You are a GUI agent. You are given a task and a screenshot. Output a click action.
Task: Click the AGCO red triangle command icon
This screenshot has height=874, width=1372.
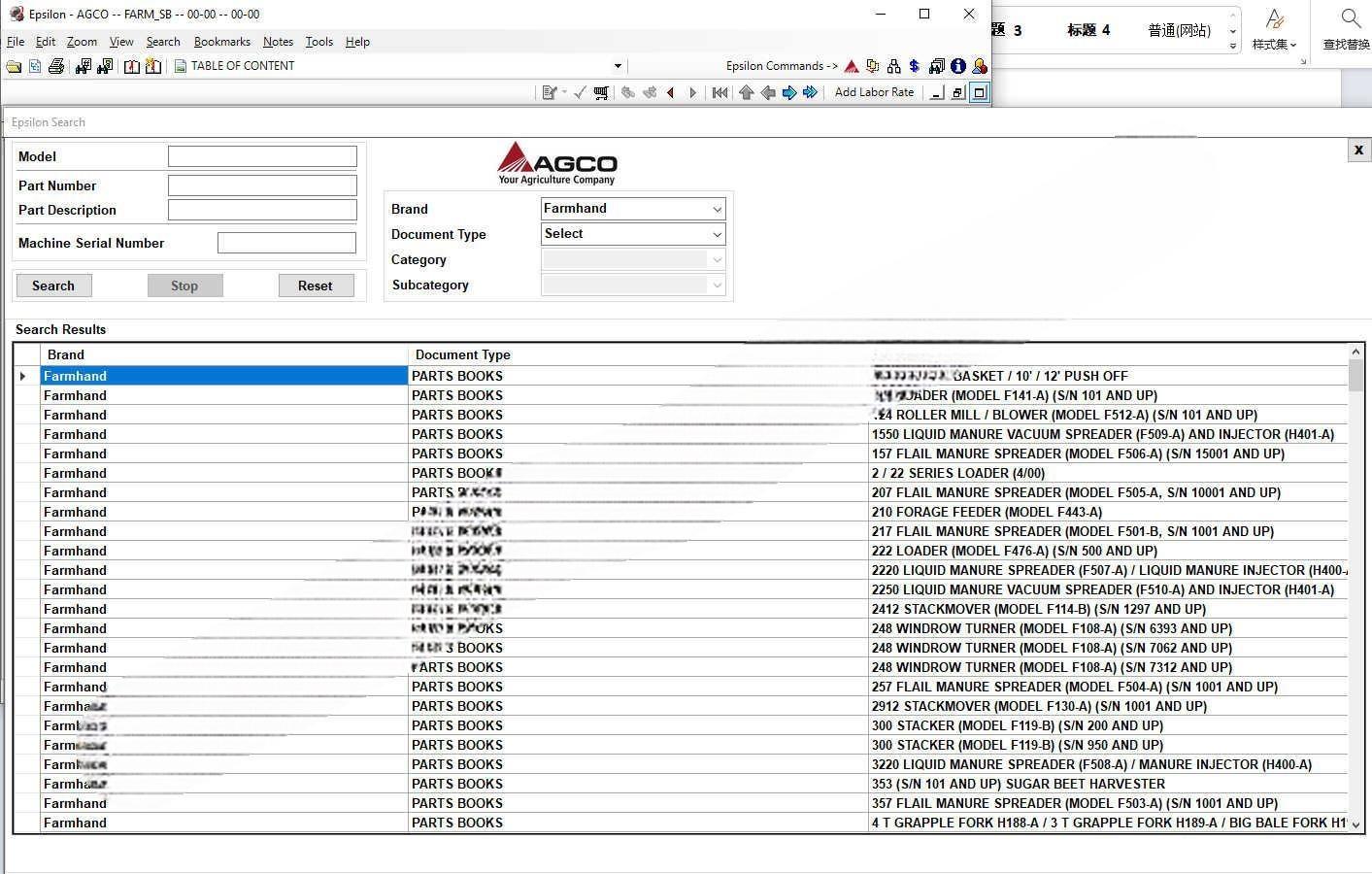(852, 66)
